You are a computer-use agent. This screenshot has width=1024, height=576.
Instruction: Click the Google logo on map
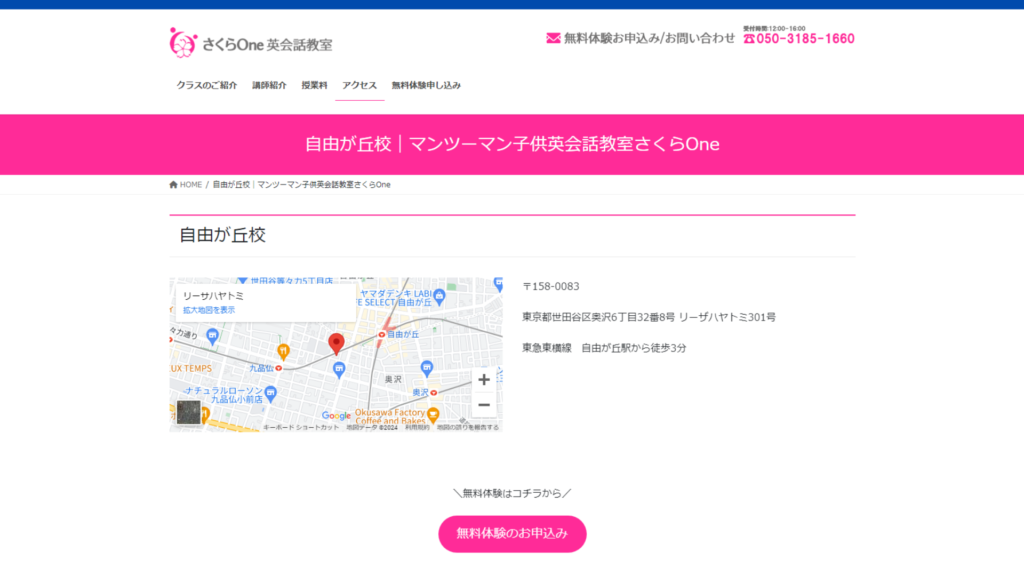[336, 416]
